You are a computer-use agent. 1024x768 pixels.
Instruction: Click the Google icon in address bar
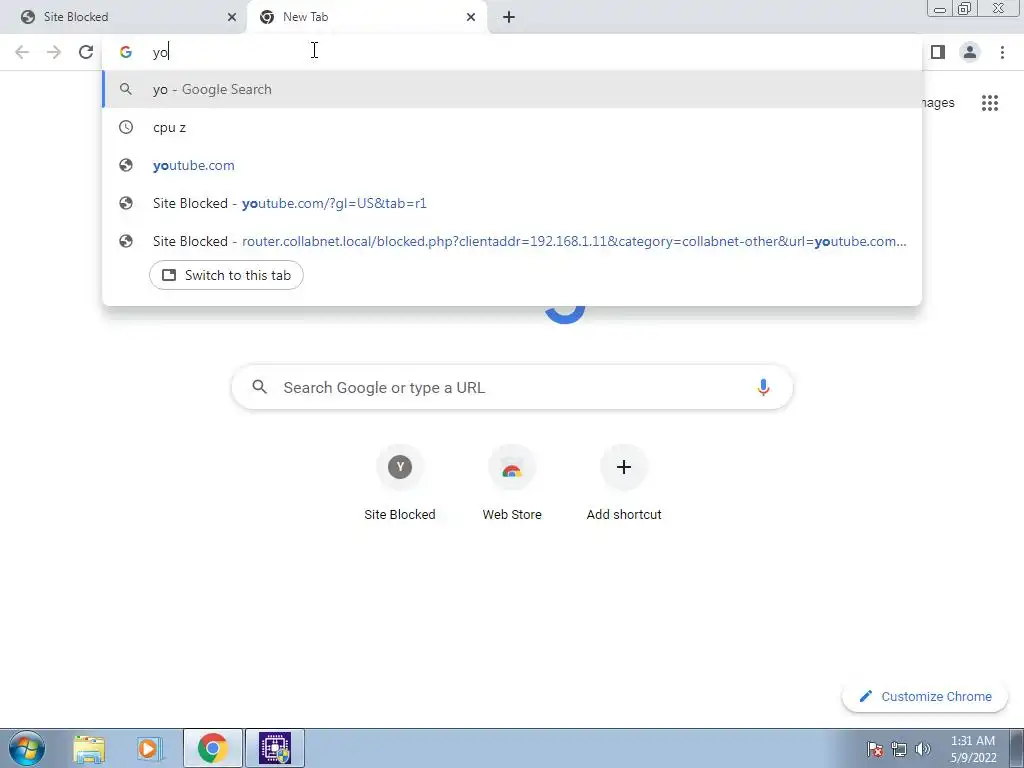(x=125, y=52)
